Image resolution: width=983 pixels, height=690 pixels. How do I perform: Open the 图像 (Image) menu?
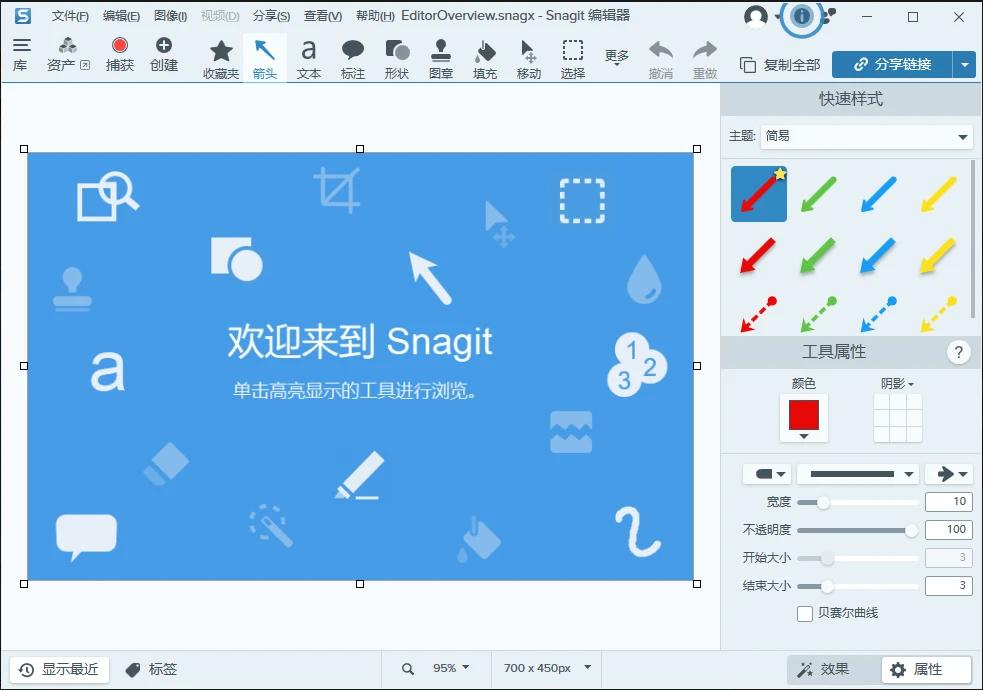coord(168,15)
